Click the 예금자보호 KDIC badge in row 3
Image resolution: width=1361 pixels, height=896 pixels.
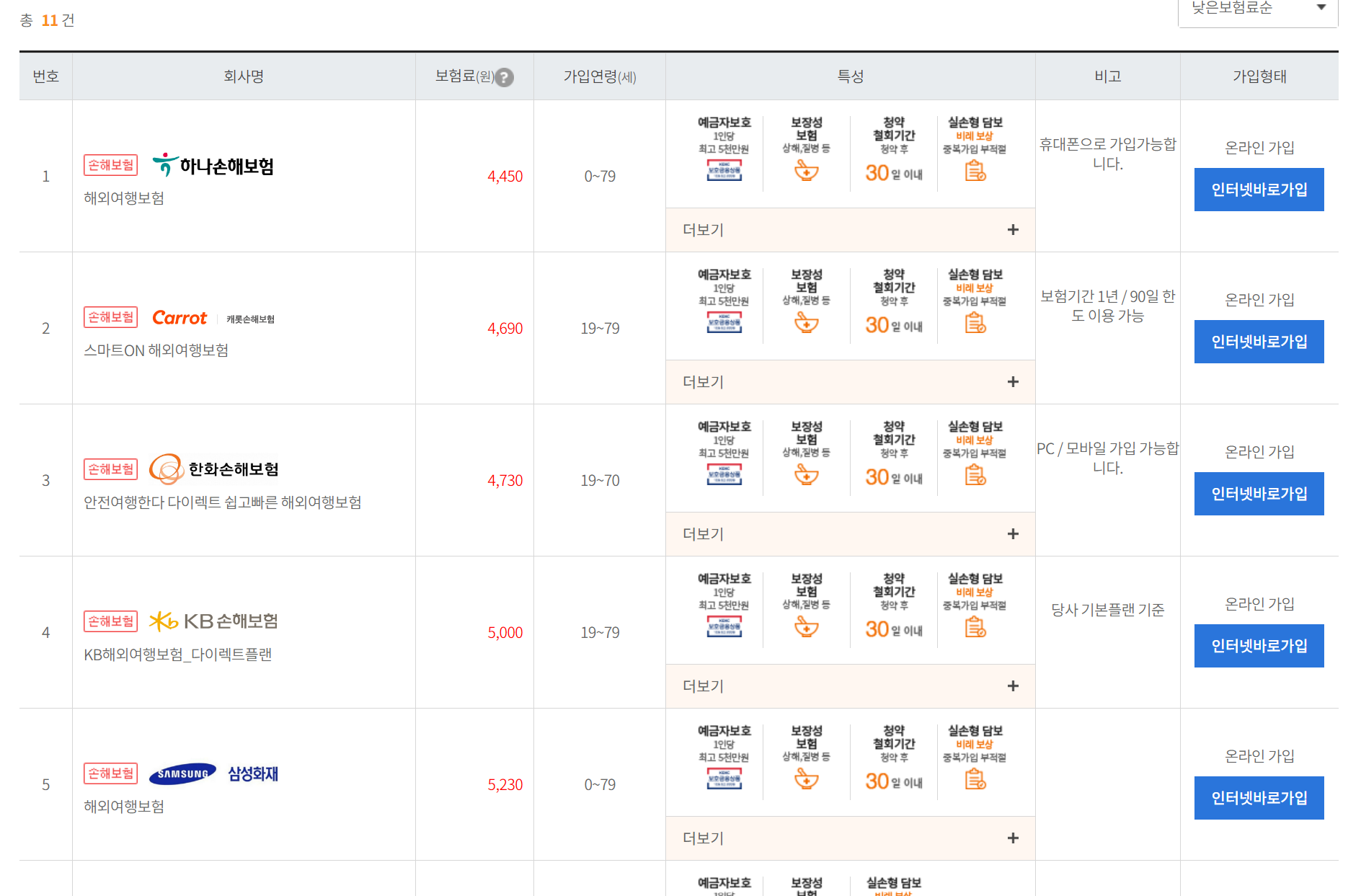pyautogui.click(x=724, y=474)
